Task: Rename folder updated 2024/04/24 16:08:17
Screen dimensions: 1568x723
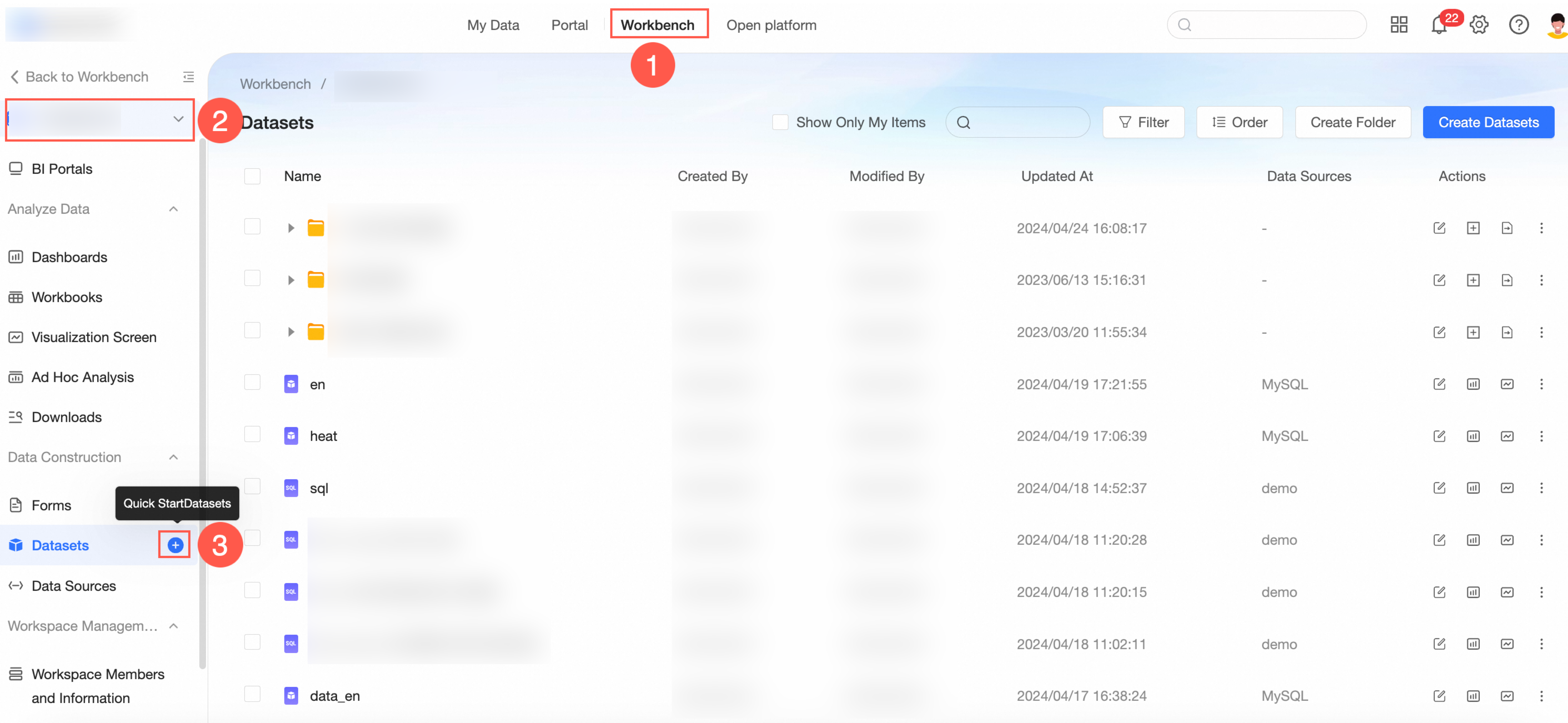Action: click(x=1439, y=228)
